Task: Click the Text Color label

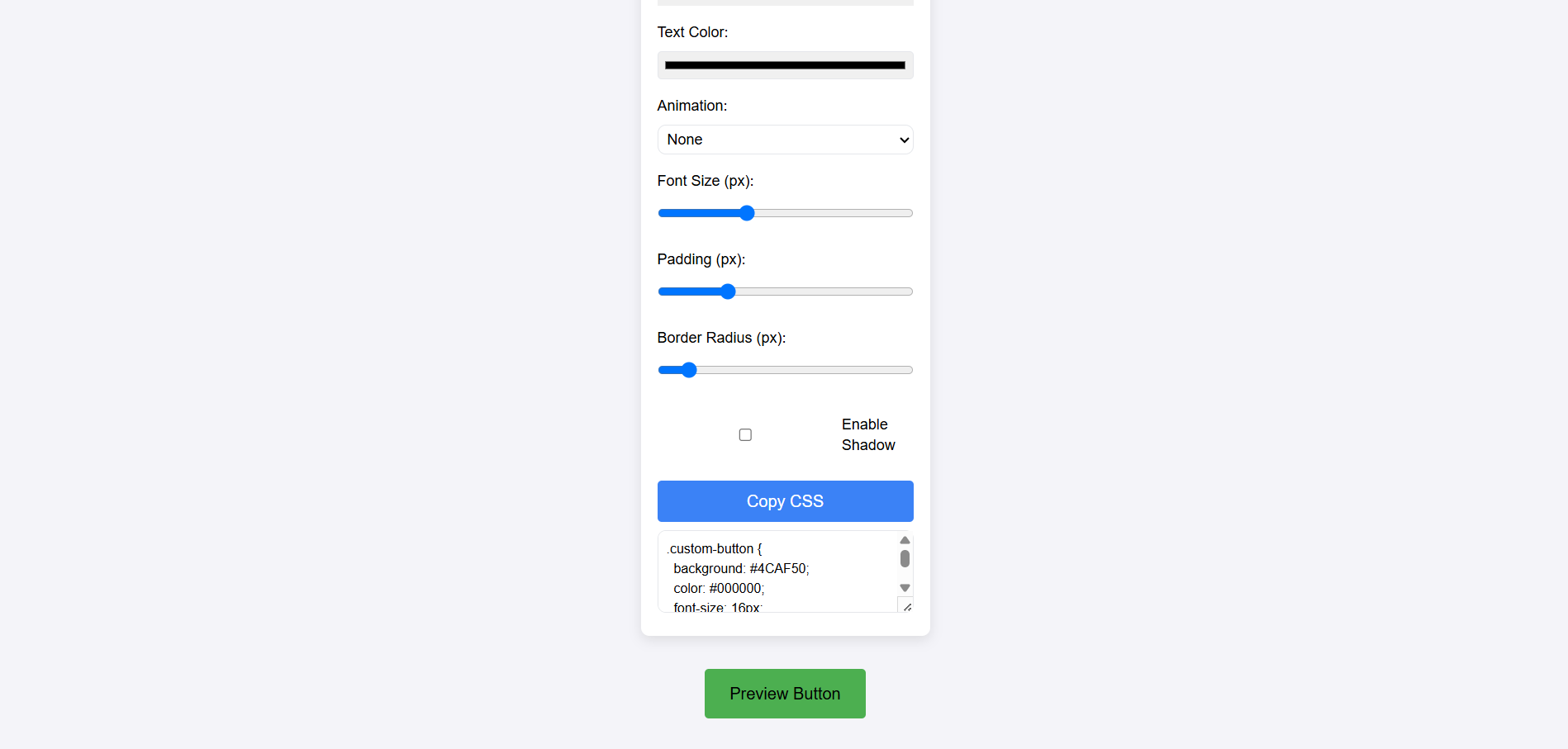Action: pos(692,32)
